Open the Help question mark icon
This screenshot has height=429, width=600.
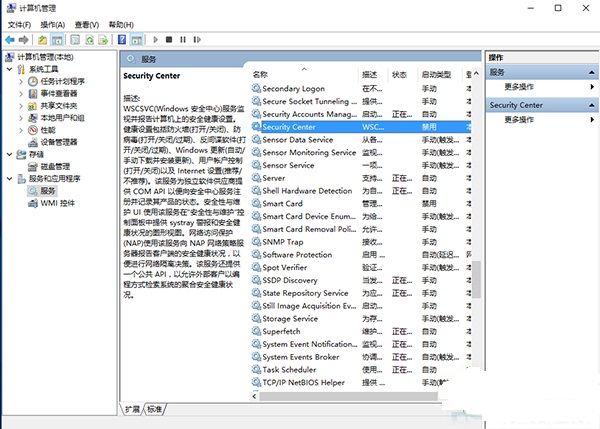pos(122,39)
